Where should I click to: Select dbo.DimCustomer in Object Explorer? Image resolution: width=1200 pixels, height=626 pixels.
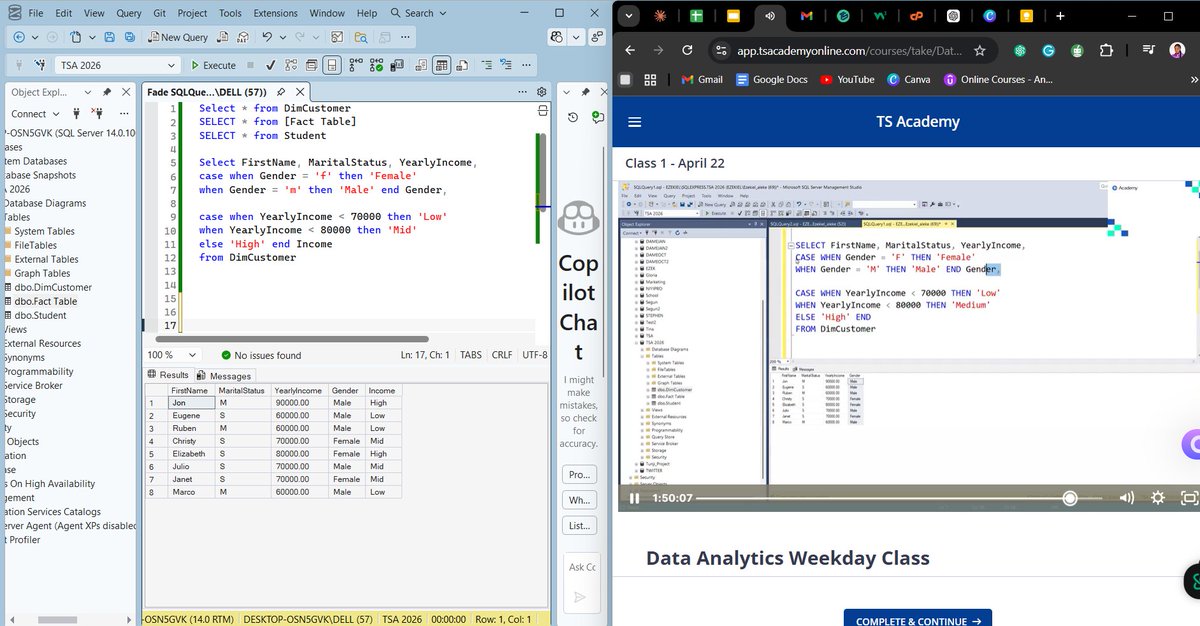(x=53, y=287)
